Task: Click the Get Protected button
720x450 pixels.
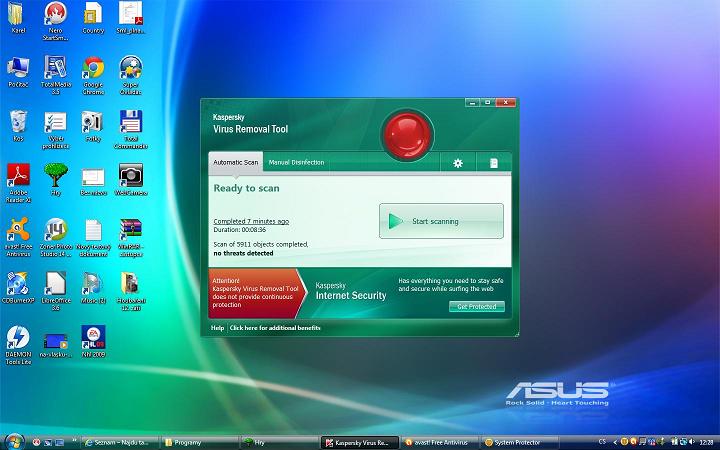Action: [x=477, y=306]
